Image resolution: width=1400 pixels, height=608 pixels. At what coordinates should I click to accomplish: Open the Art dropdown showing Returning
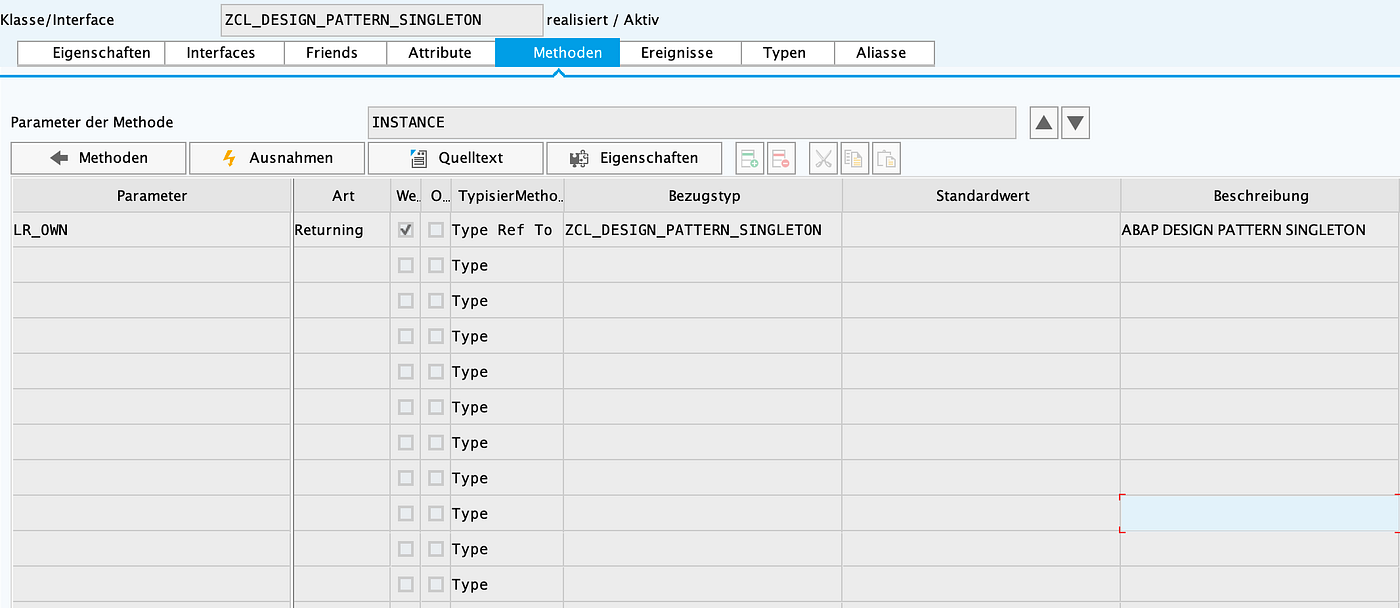tap(340, 229)
